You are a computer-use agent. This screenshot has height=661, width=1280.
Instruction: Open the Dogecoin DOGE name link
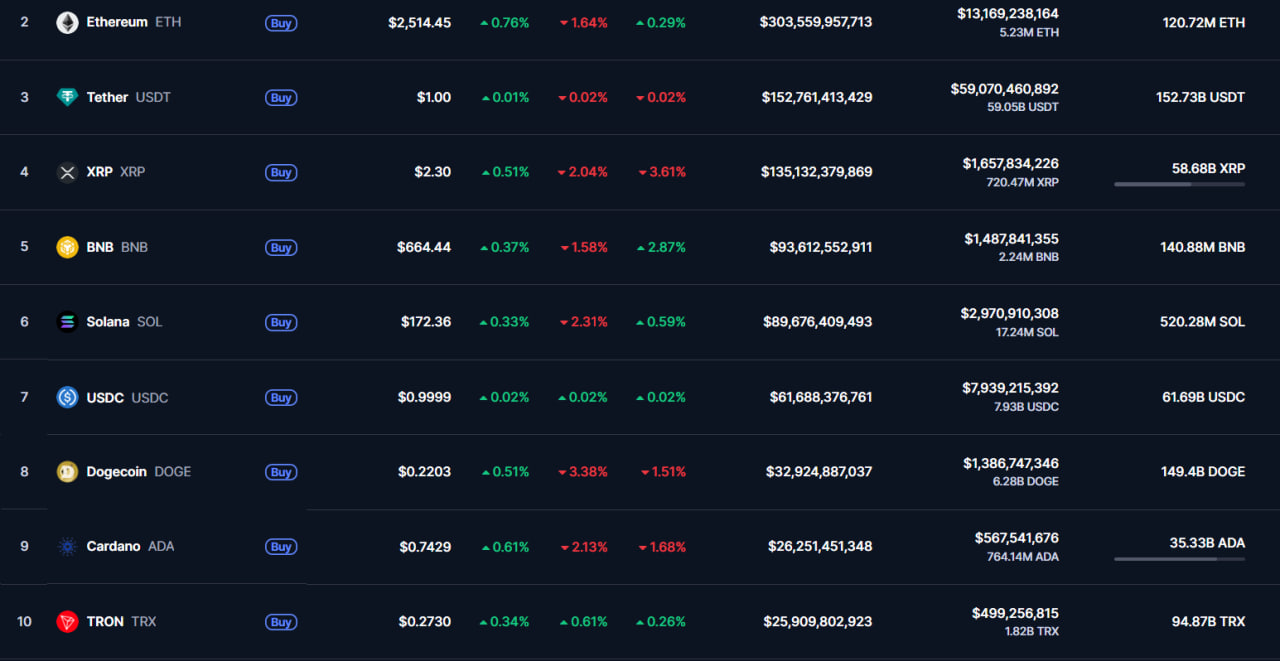[x=138, y=472]
